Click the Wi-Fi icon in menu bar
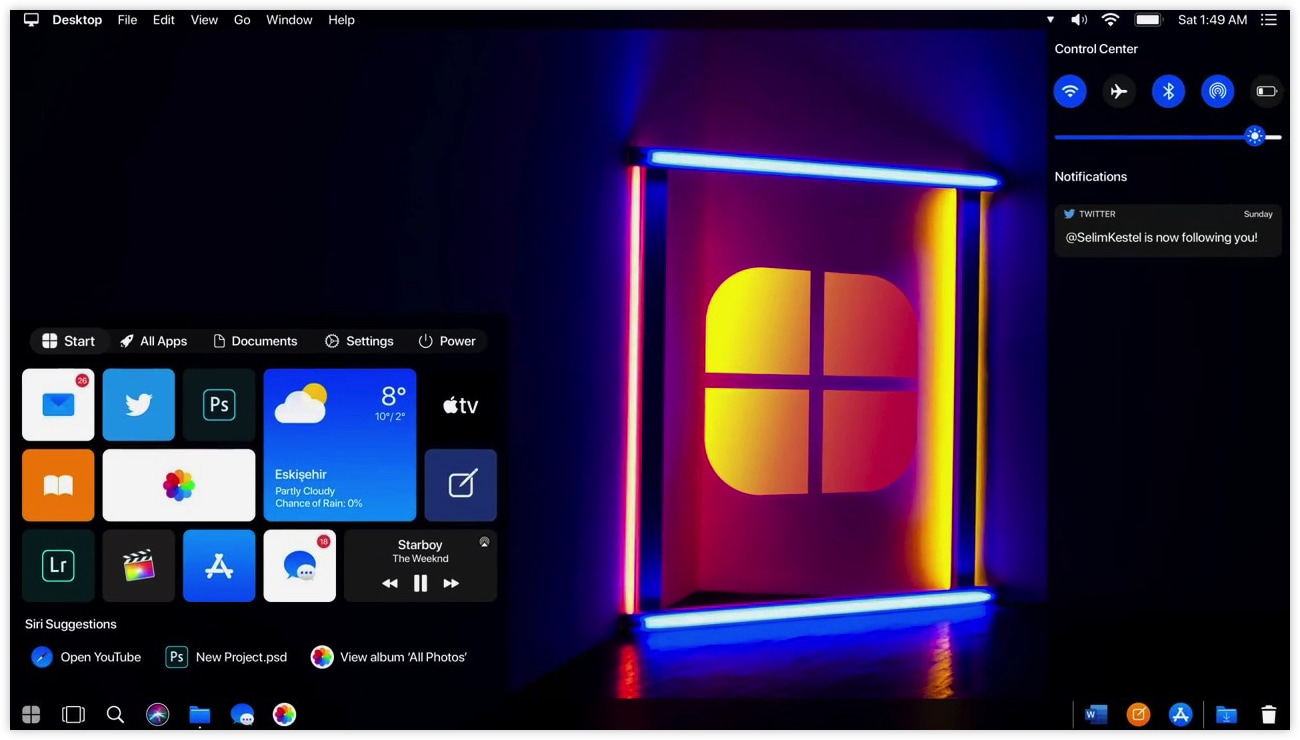The height and width of the screenshot is (740, 1300). coord(1110,20)
